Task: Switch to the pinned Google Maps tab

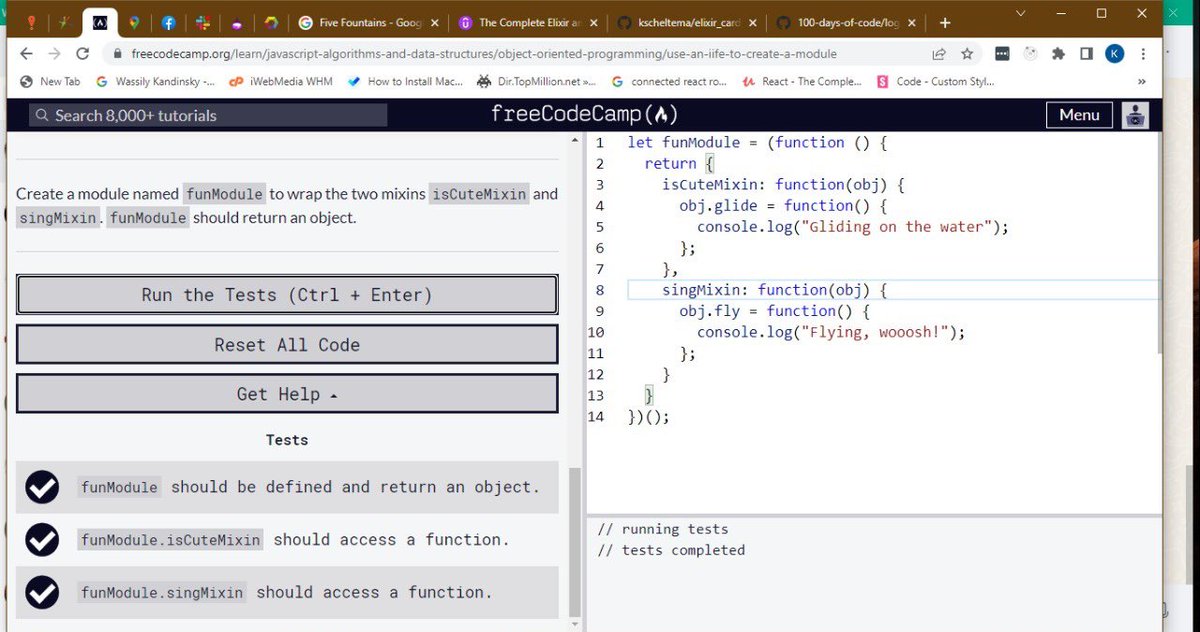Action: click(x=132, y=22)
